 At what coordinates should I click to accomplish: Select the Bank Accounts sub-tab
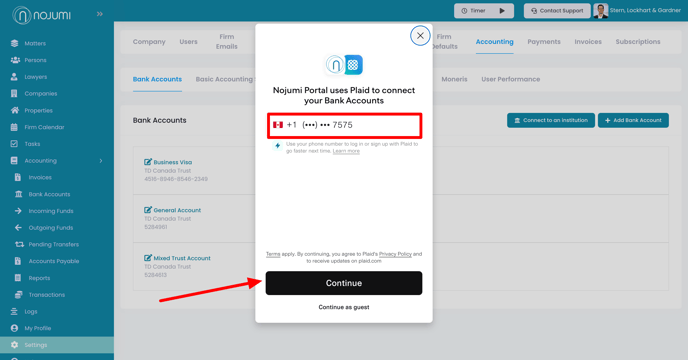click(x=157, y=79)
